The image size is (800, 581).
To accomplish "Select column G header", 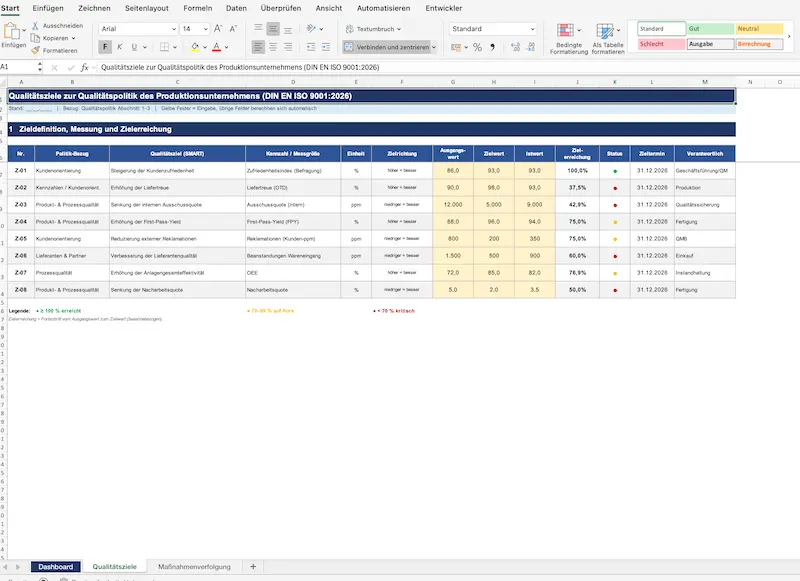I will point(453,82).
